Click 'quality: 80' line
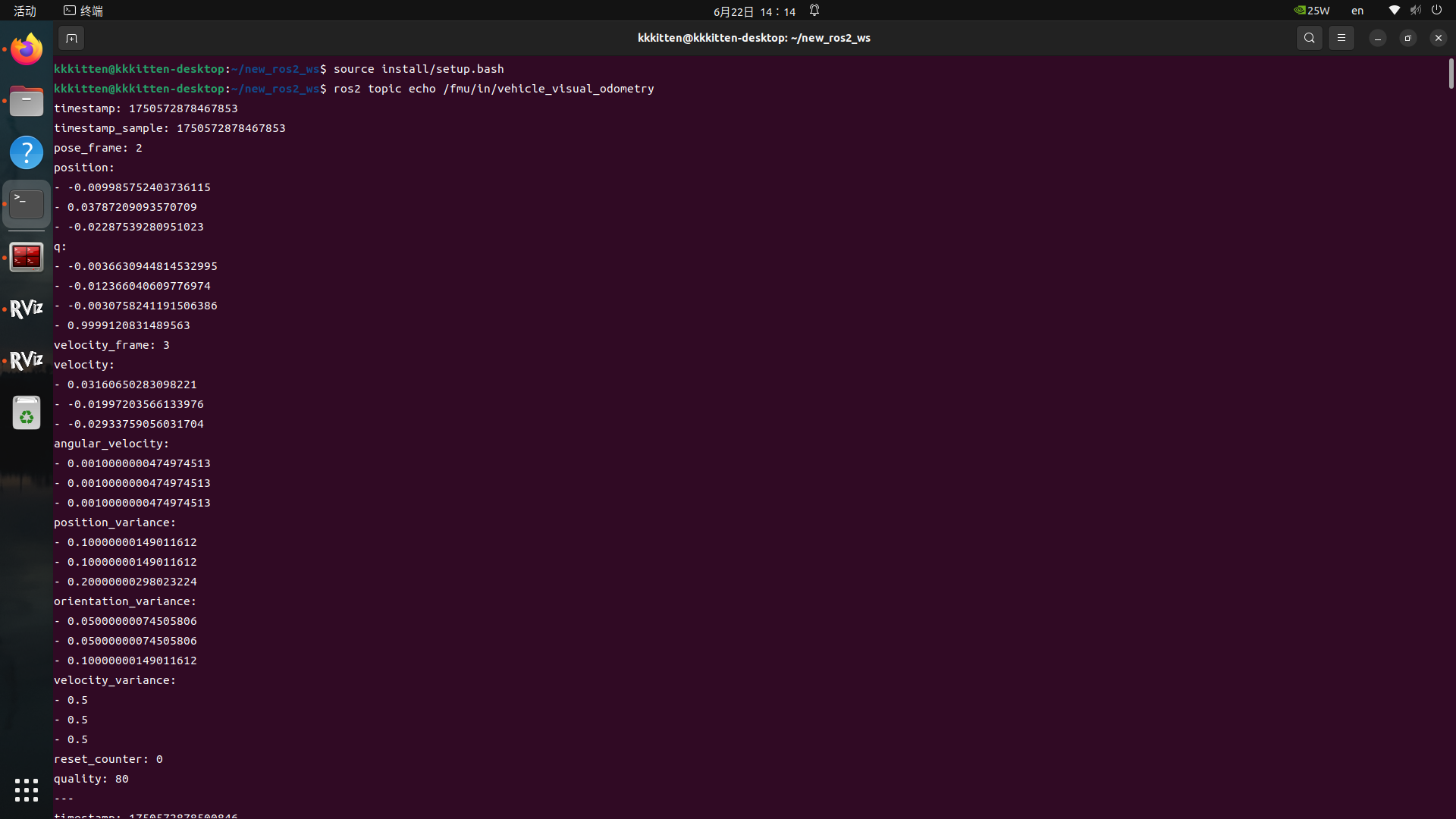The image size is (1456, 819). (x=91, y=779)
